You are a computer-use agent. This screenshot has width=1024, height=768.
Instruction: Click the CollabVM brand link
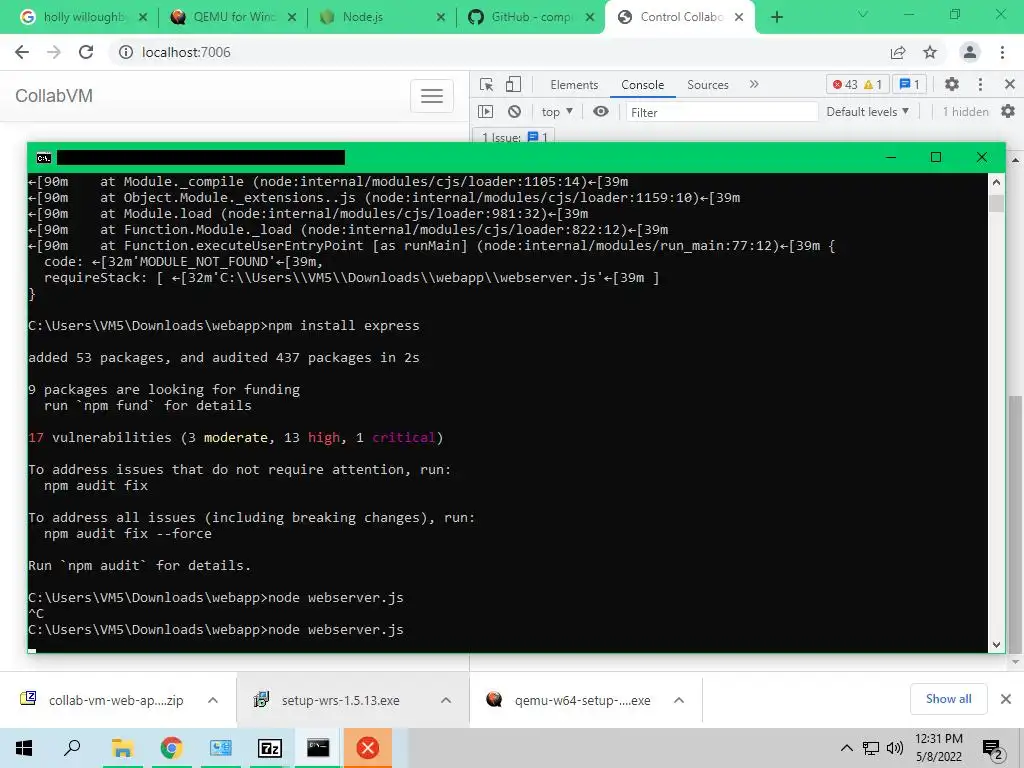tap(54, 96)
